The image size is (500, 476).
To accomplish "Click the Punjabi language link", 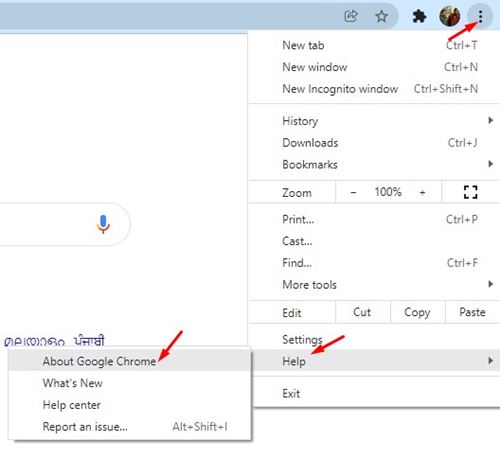I will click(x=89, y=341).
